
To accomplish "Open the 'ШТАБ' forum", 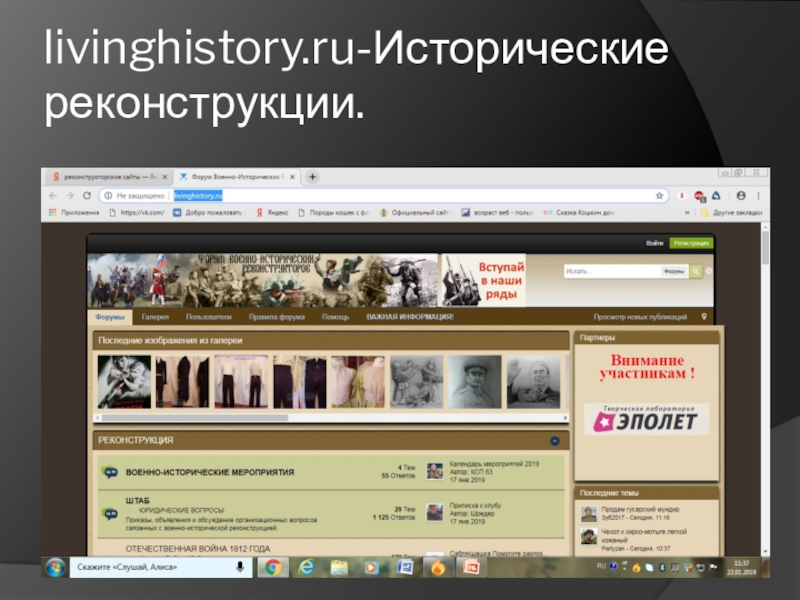I will click(137, 501).
